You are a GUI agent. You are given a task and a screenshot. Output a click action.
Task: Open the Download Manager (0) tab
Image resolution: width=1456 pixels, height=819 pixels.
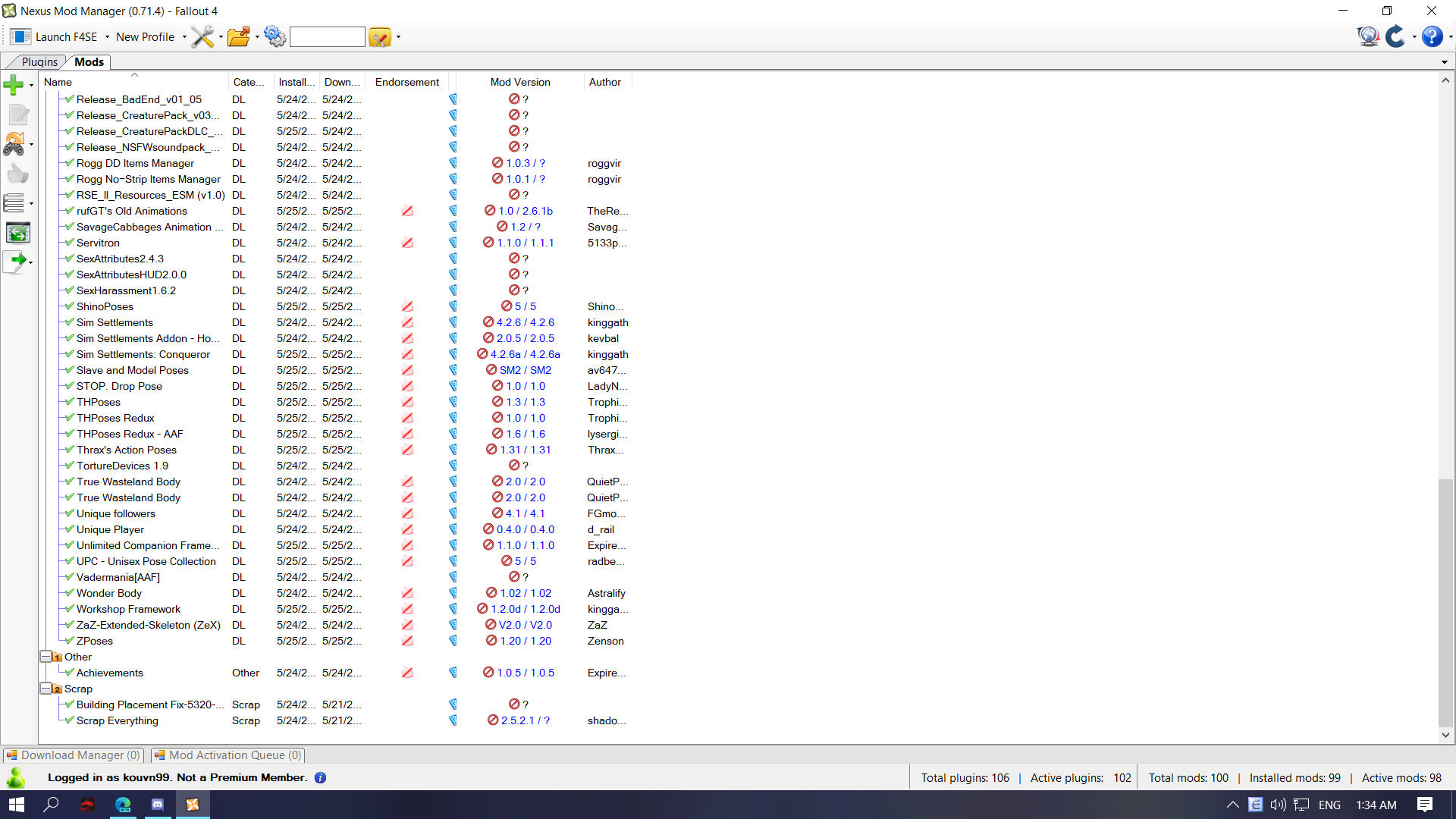click(x=74, y=755)
